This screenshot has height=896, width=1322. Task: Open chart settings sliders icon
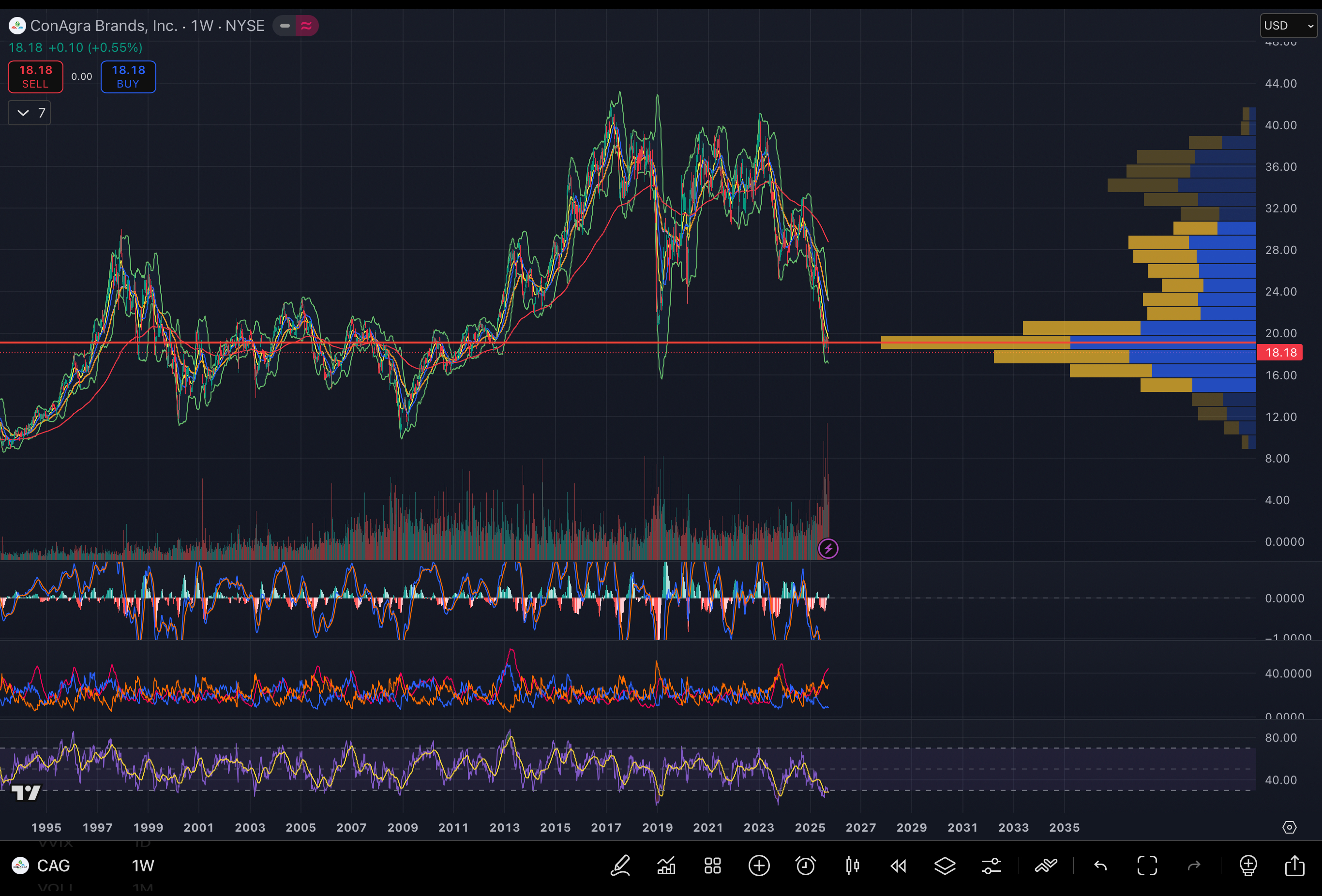pyautogui.click(x=991, y=866)
